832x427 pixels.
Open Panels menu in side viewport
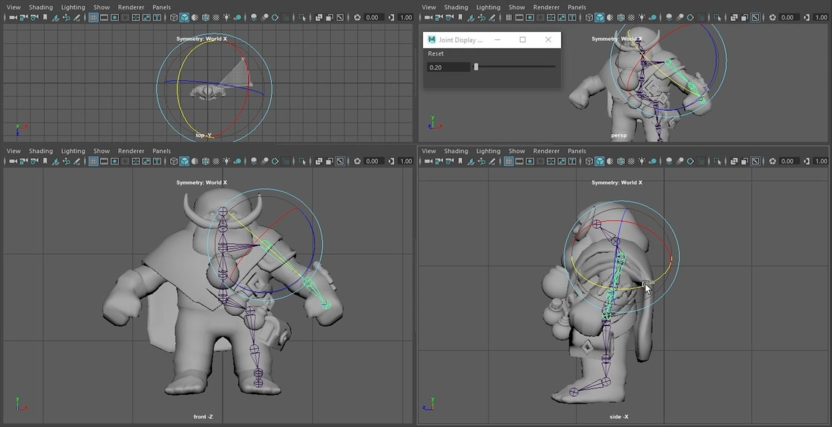tap(577, 151)
